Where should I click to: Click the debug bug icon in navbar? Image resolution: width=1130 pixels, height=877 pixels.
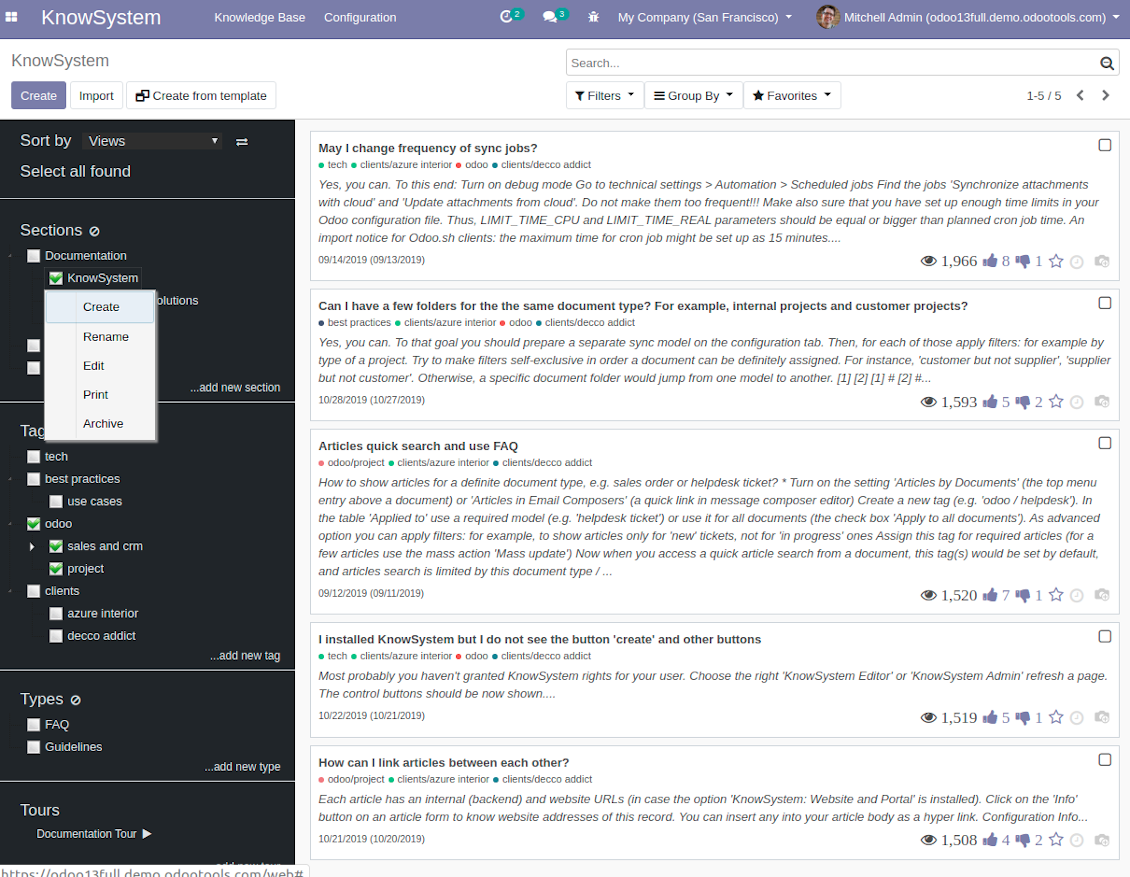[x=593, y=17]
